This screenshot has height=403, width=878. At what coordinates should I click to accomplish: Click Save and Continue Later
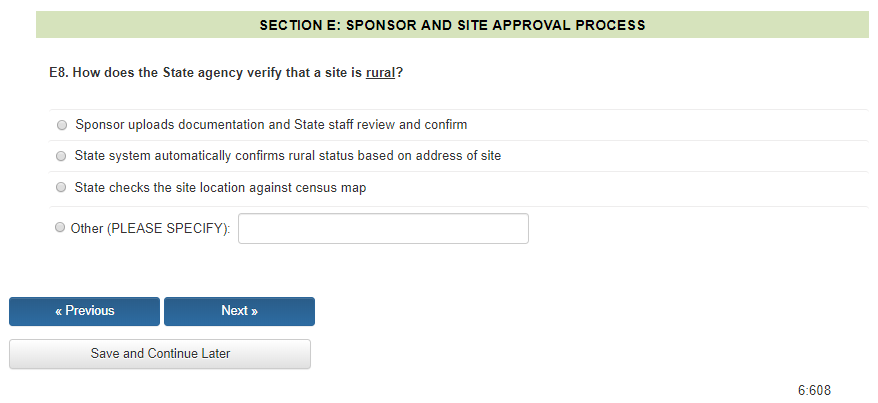coord(160,354)
